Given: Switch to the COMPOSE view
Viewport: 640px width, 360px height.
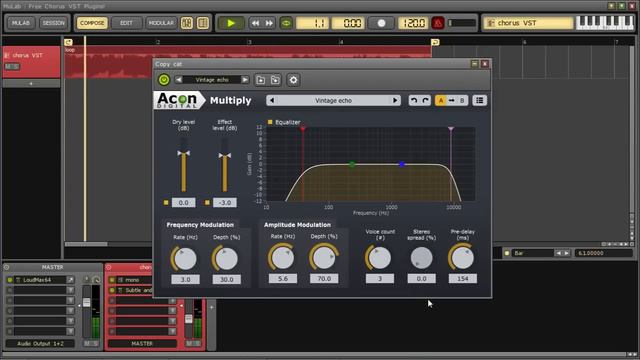Looking at the screenshot, I should coord(92,23).
